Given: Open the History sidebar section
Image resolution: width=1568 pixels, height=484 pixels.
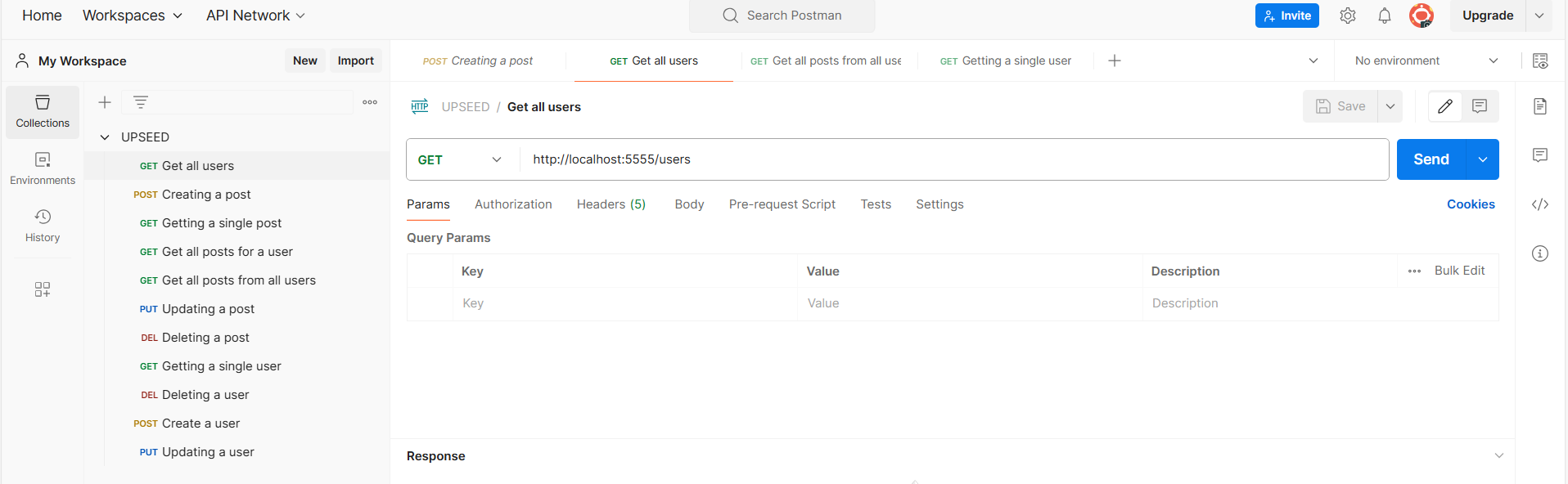Looking at the screenshot, I should coord(43,226).
